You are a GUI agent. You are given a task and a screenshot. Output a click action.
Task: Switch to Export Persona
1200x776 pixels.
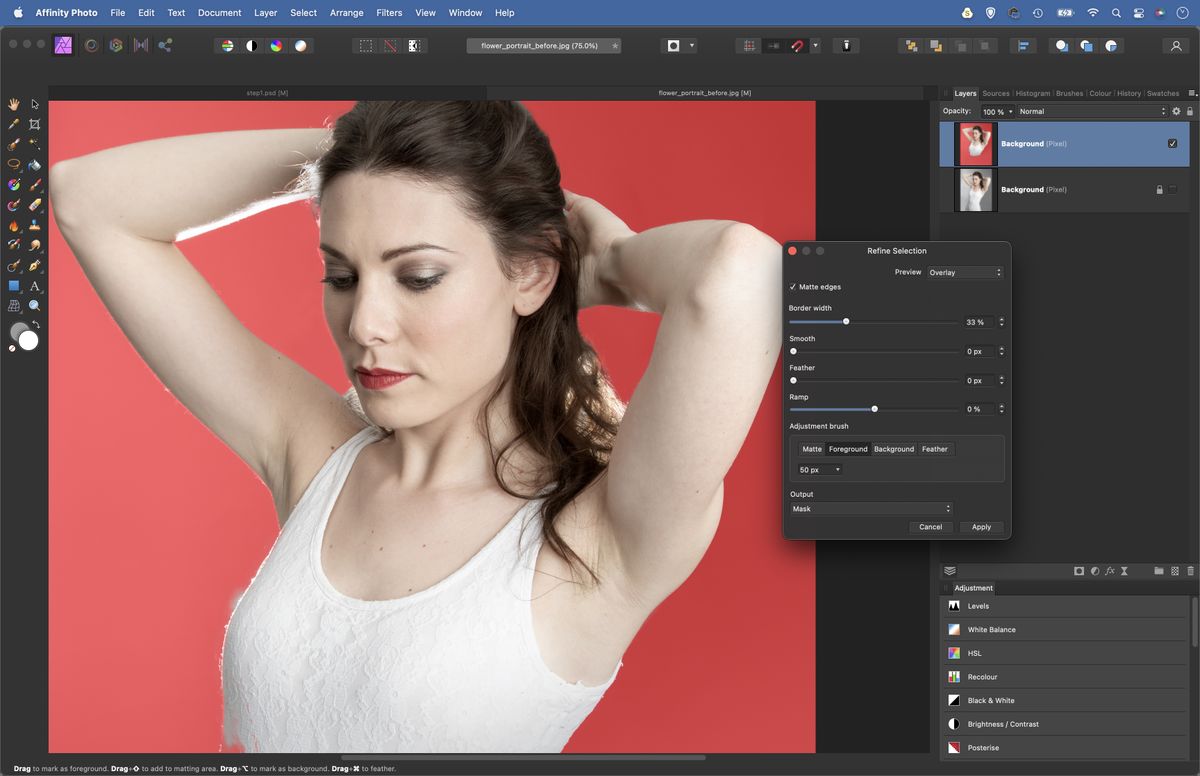[165, 45]
